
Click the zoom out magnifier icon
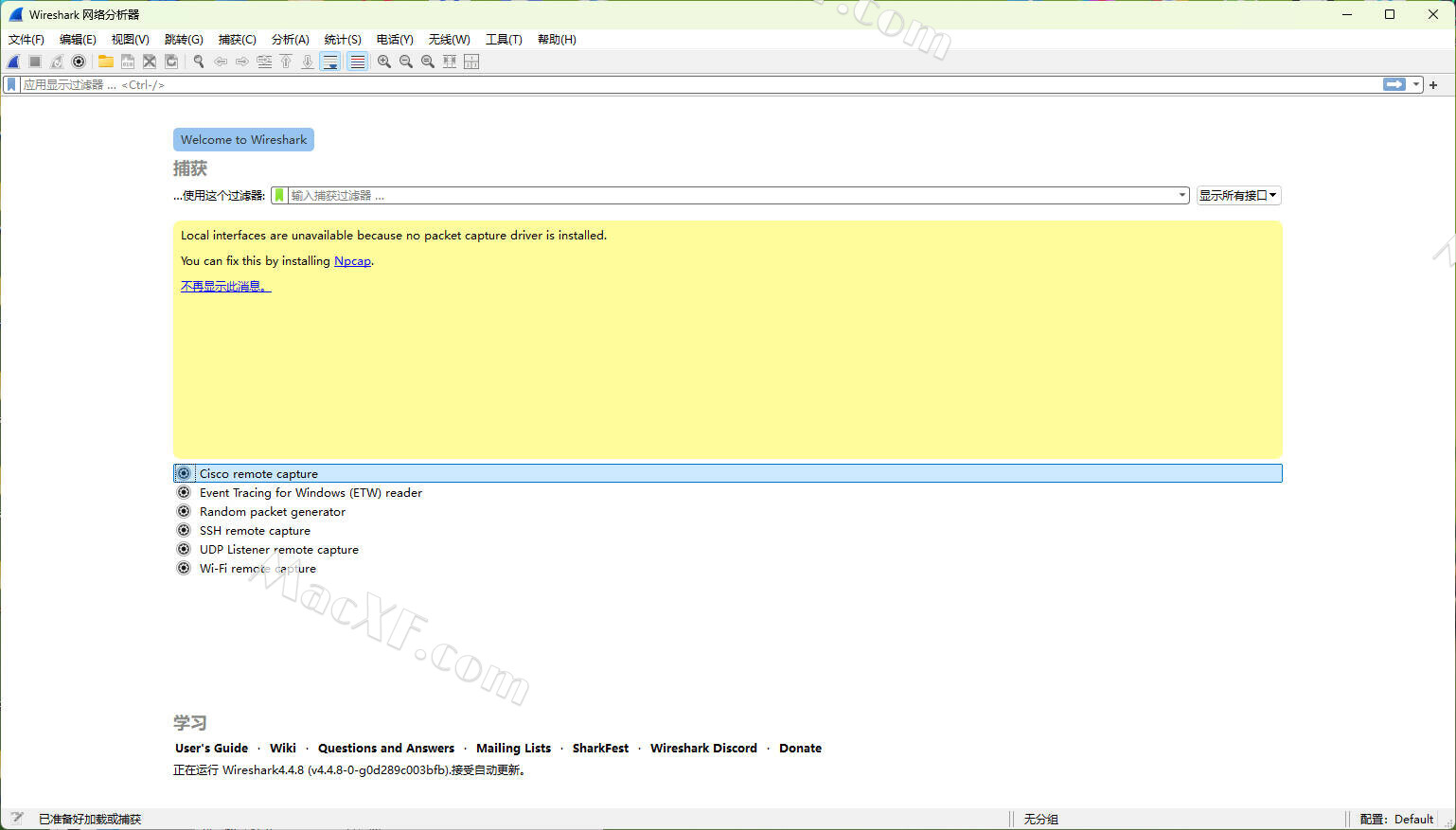[x=406, y=62]
